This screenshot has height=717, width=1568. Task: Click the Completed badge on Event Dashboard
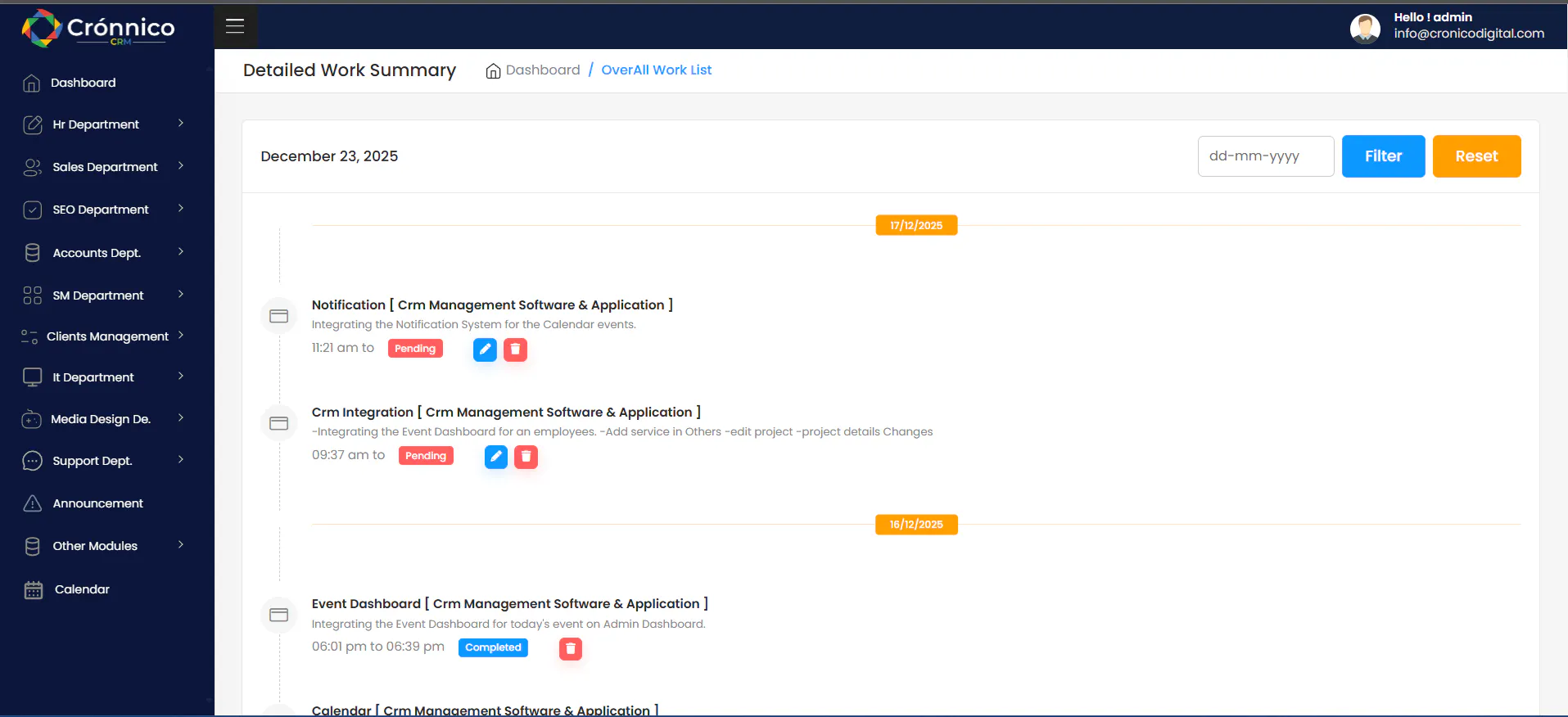[x=493, y=647]
